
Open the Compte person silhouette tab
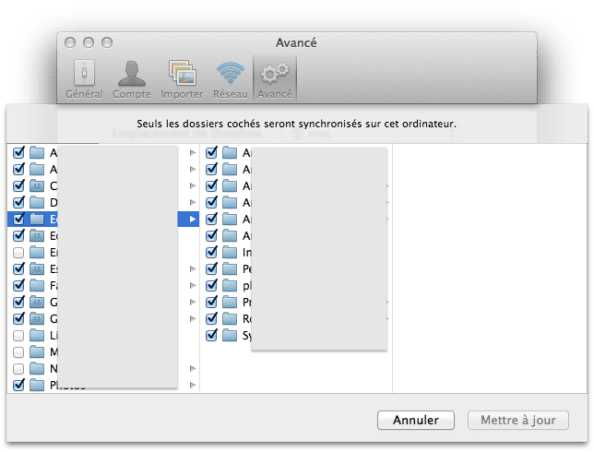(x=131, y=79)
